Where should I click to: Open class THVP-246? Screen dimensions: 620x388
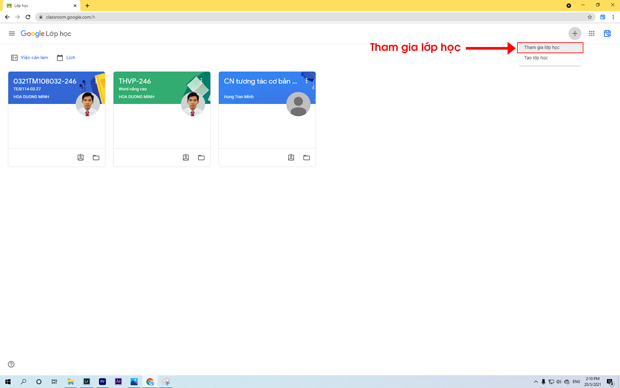coord(135,81)
